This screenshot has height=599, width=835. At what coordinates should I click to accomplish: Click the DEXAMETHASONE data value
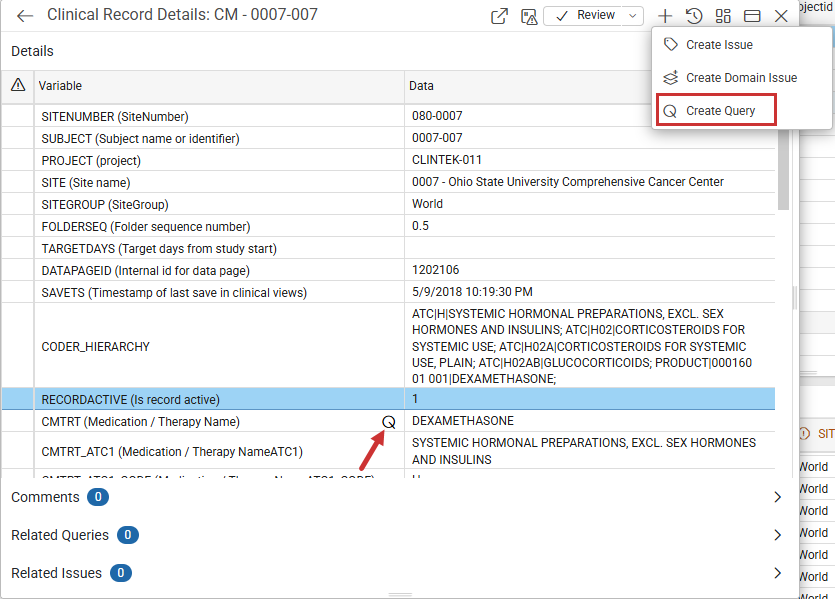pos(463,421)
